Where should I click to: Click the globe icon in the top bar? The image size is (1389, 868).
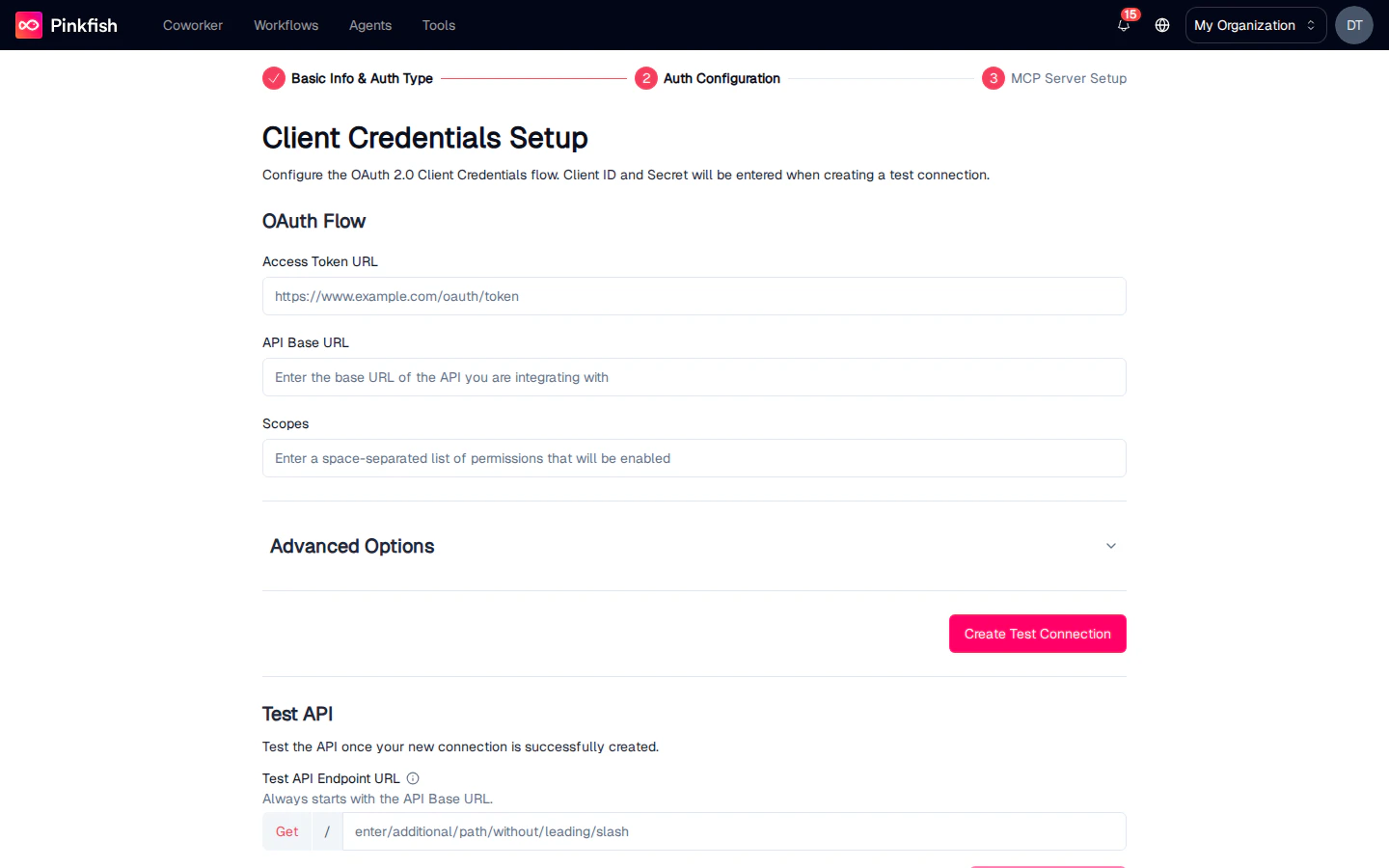click(x=1161, y=25)
